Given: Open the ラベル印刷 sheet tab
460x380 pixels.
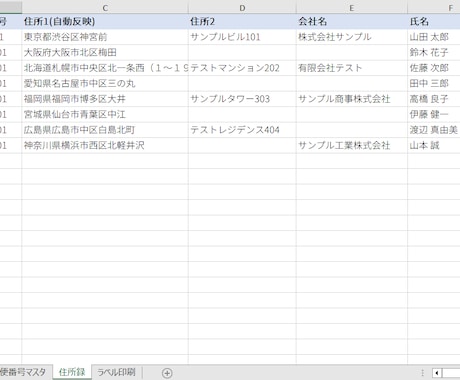Looking at the screenshot, I should point(116,372).
